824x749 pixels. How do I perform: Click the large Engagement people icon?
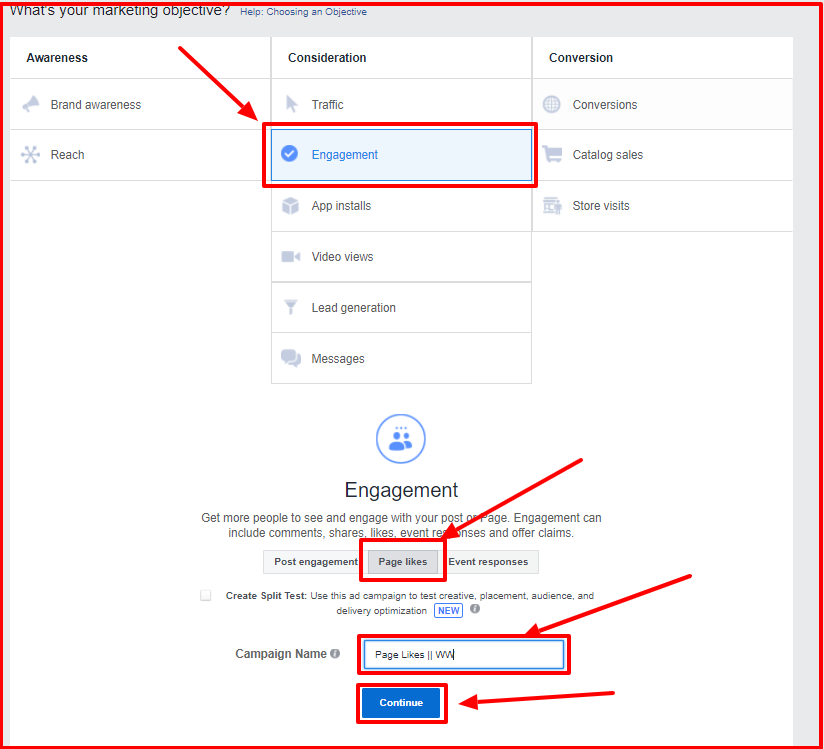400,439
